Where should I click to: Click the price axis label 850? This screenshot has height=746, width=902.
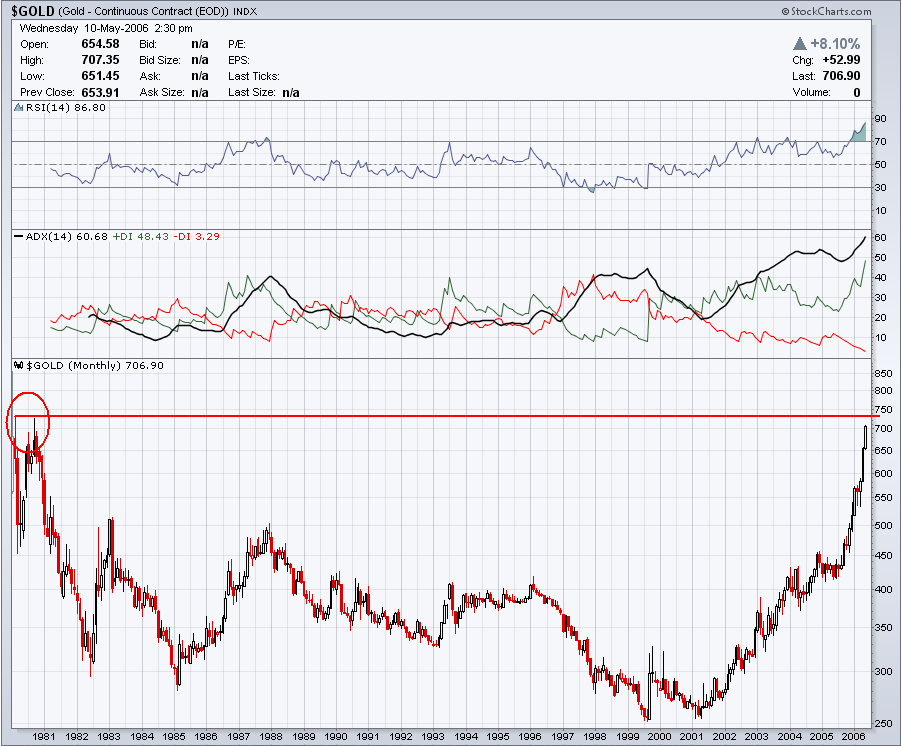coord(883,374)
